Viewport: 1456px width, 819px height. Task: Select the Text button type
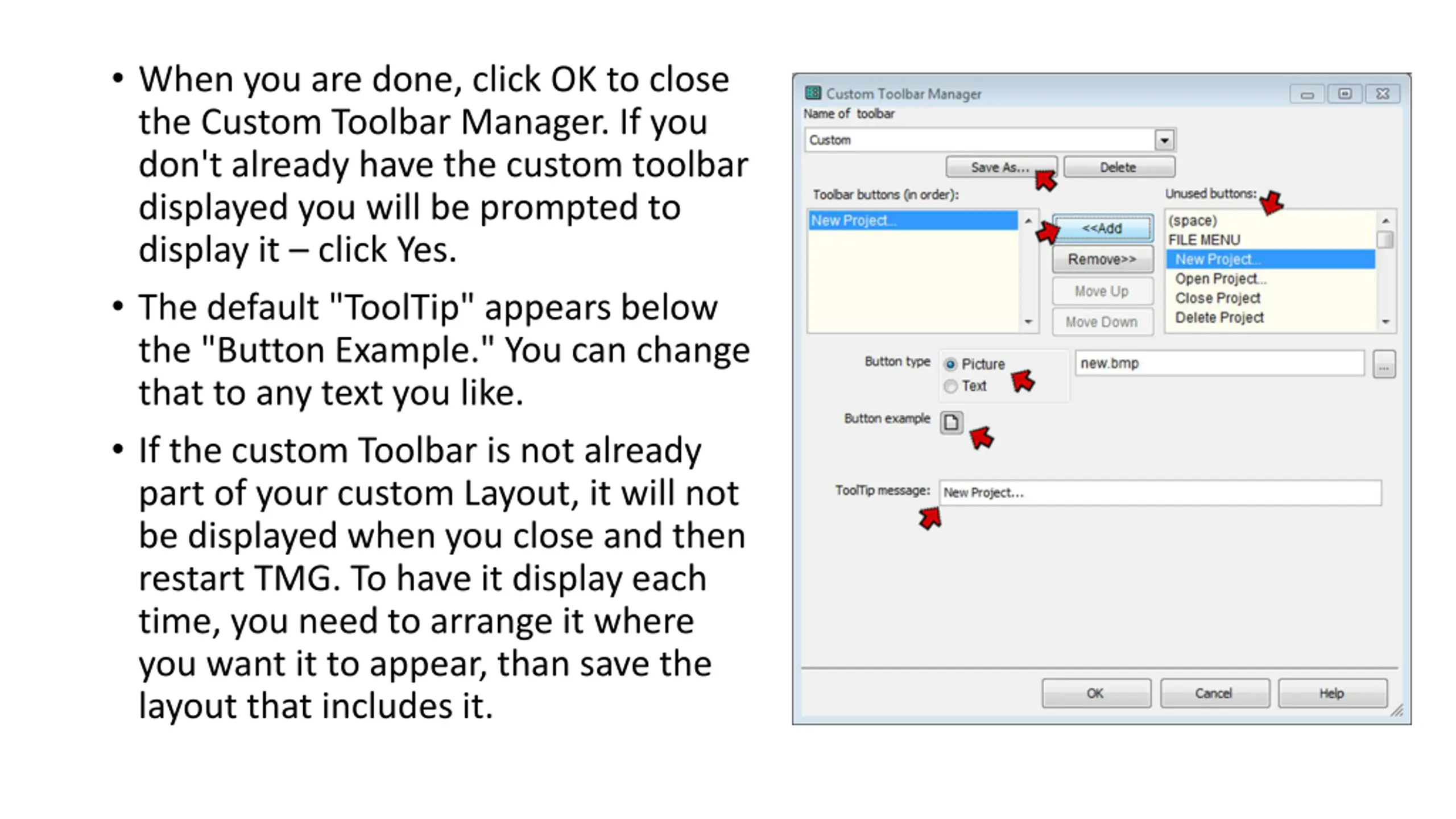coord(965,386)
